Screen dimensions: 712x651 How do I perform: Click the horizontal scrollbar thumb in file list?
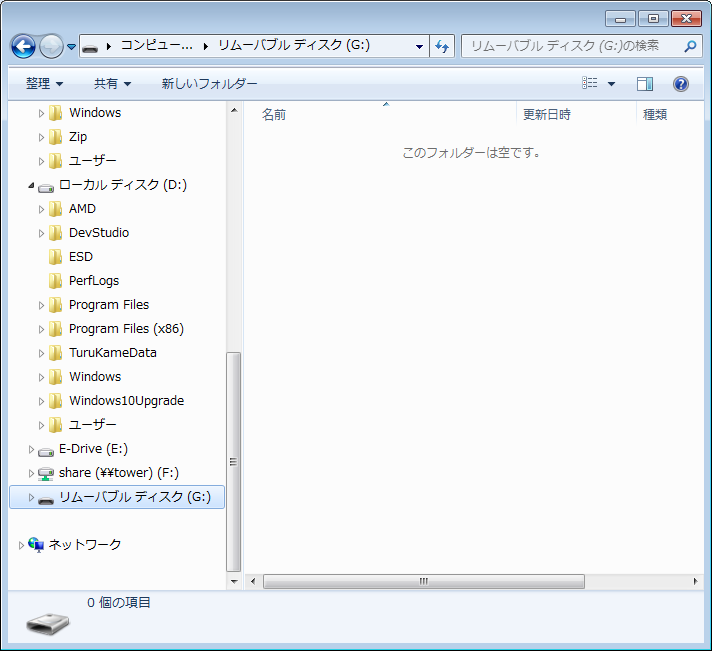point(423,581)
